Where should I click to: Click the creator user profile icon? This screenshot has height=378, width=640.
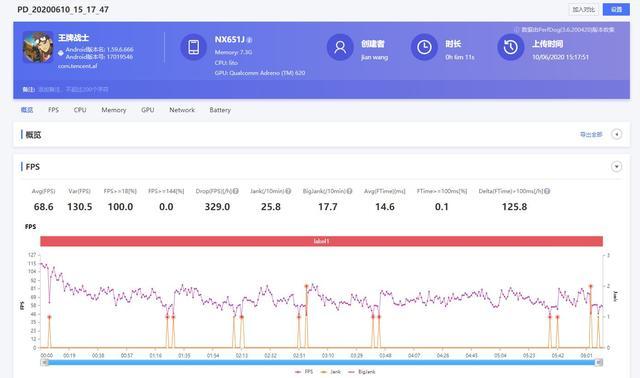(340, 47)
